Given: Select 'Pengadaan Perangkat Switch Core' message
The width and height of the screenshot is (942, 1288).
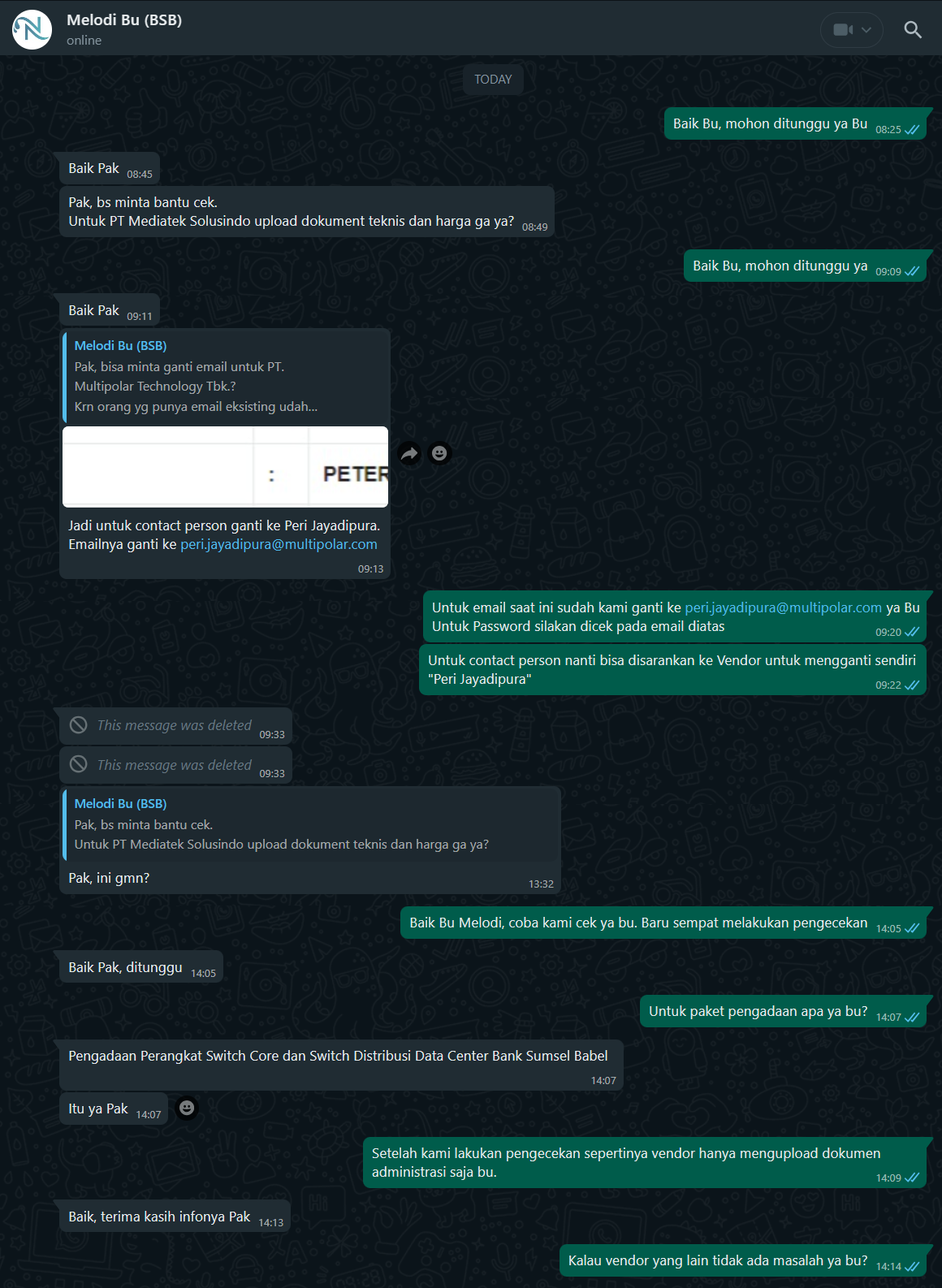Looking at the screenshot, I should tap(341, 1065).
